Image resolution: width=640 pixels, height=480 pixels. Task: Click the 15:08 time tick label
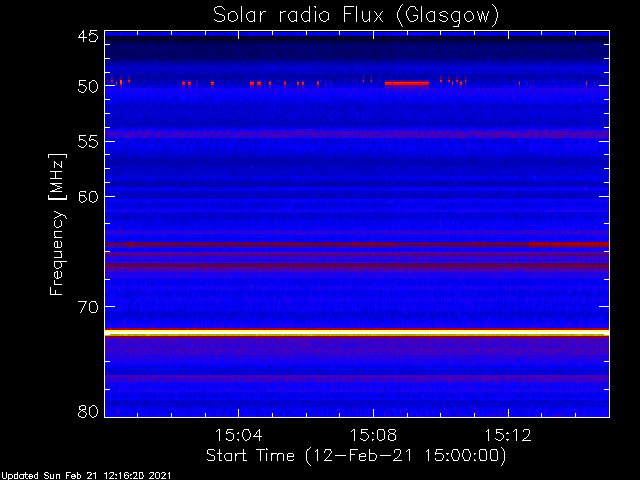(373, 435)
